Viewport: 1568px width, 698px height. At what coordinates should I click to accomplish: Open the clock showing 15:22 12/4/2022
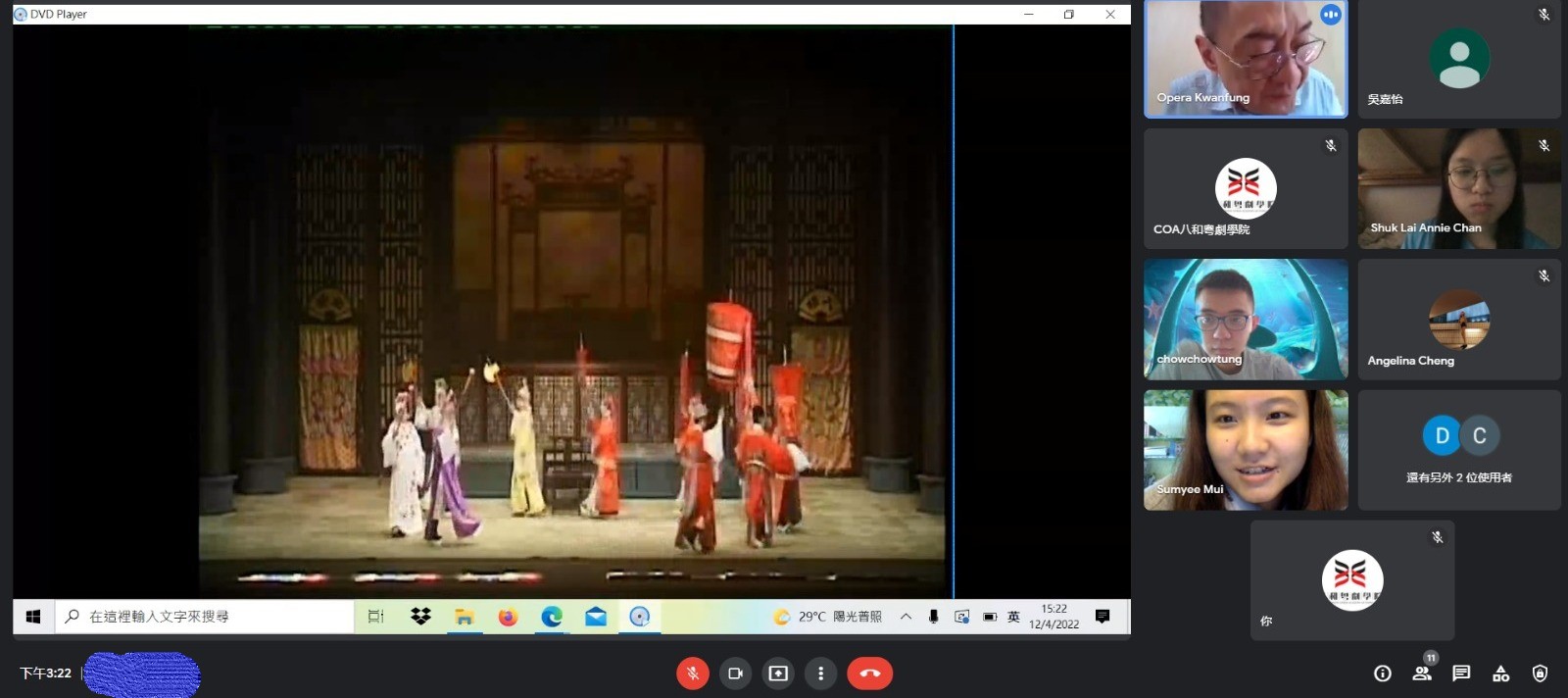(x=1054, y=617)
